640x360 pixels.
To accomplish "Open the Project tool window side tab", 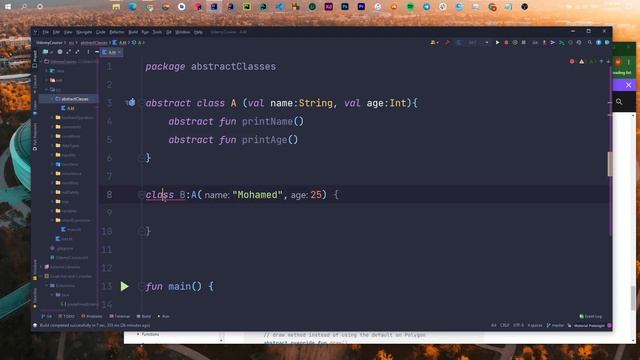I will pos(35,59).
